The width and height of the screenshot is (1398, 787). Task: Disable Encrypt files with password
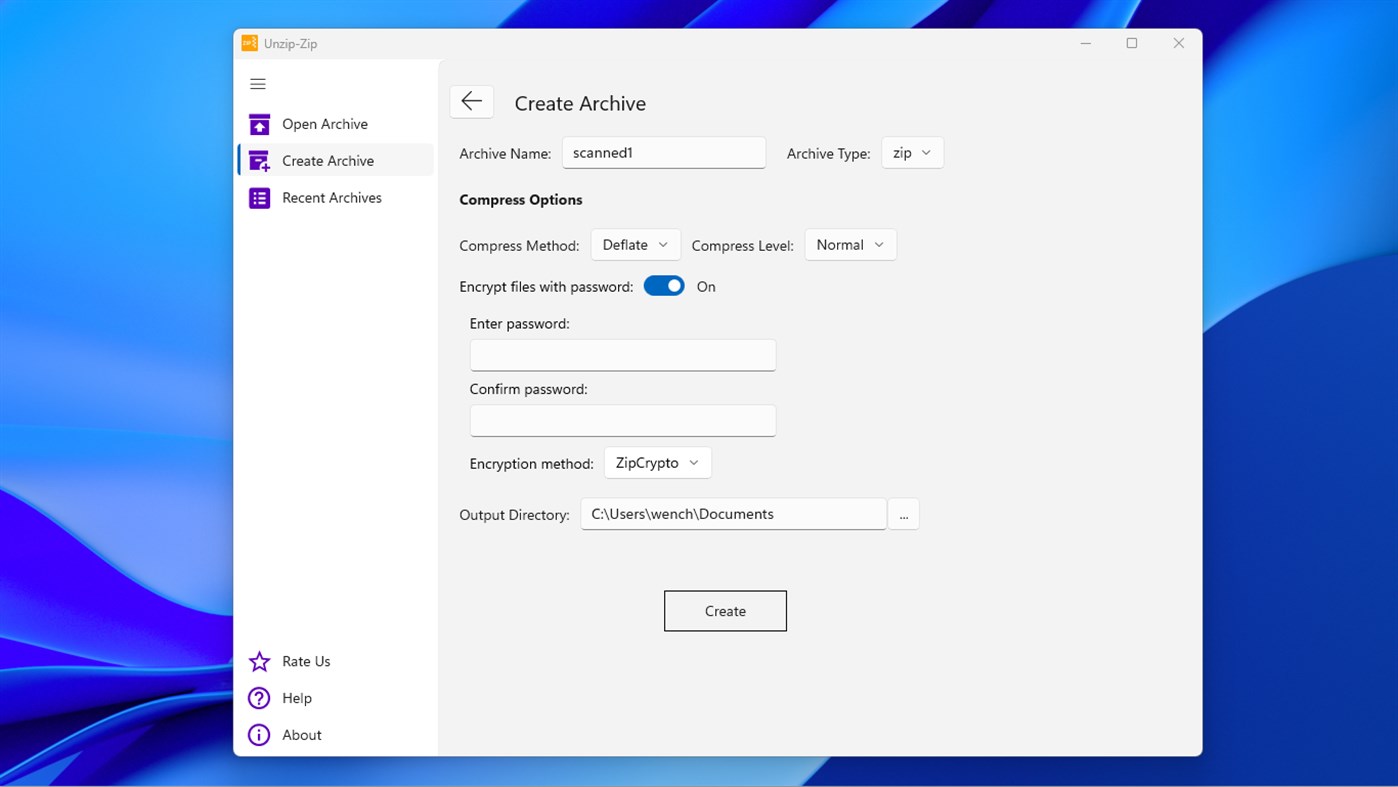tap(663, 285)
